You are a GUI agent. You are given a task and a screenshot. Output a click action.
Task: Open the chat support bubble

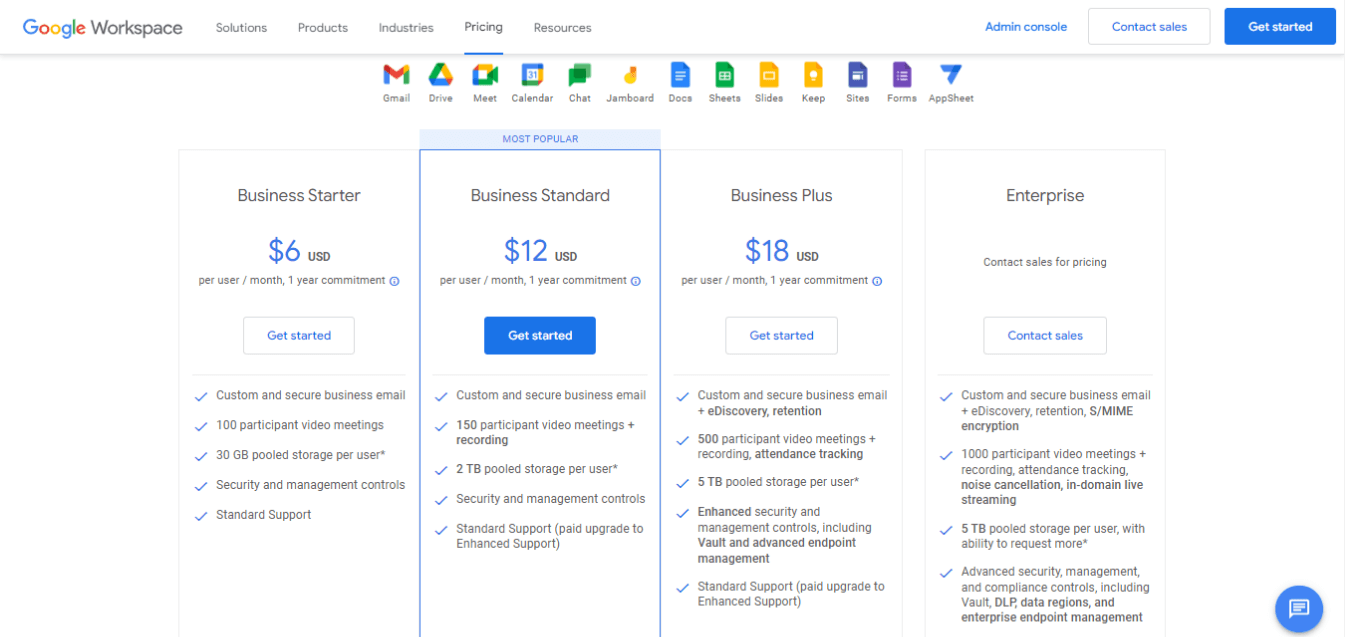pyautogui.click(x=1299, y=609)
